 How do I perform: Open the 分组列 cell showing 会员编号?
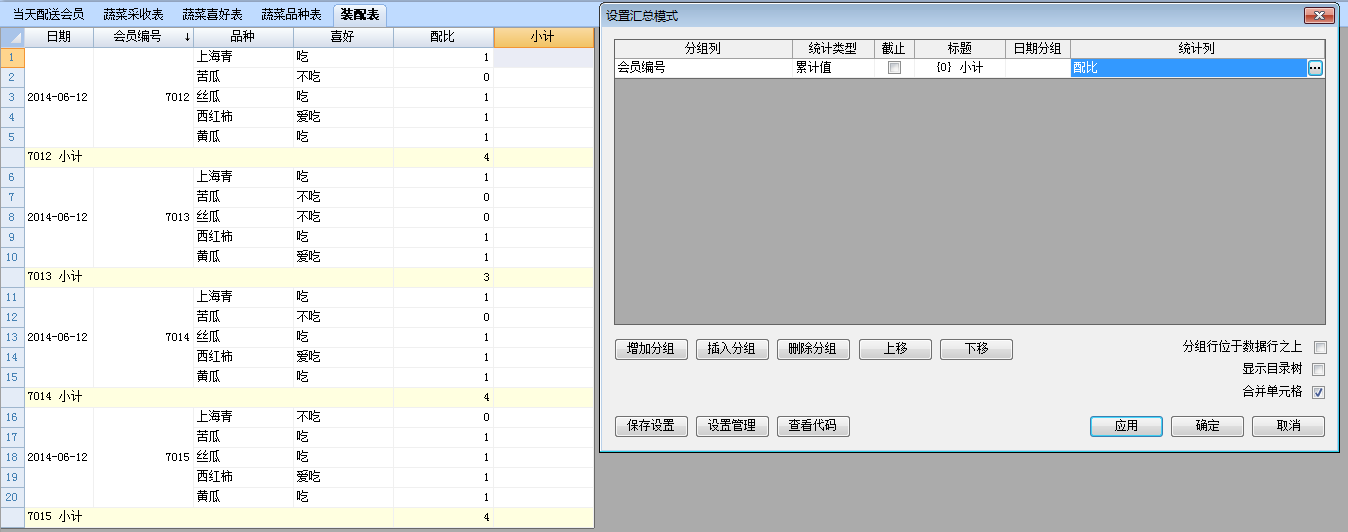(703, 68)
